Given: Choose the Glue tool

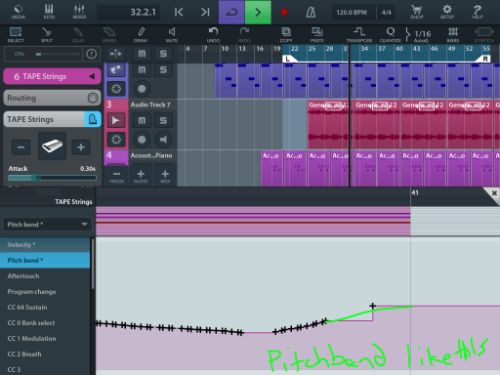Looking at the screenshot, I should (78, 35).
